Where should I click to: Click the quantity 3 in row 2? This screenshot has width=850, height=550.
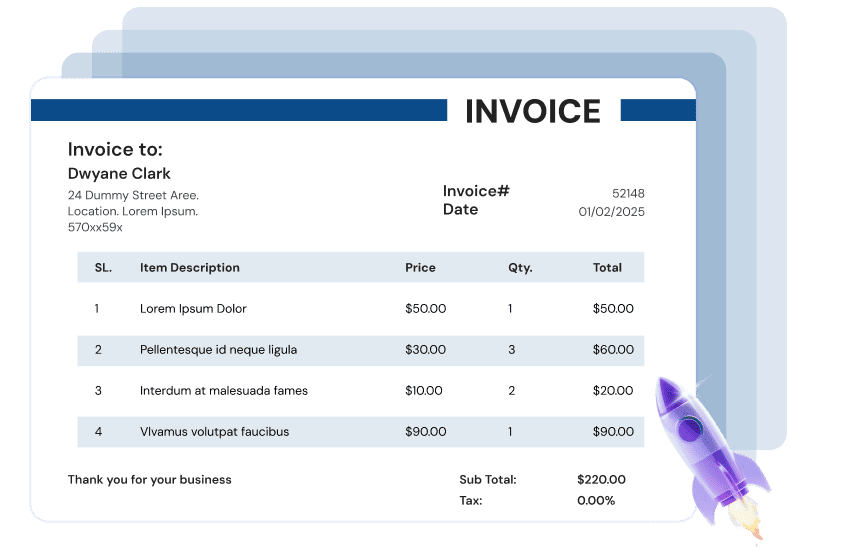pyautogui.click(x=512, y=350)
